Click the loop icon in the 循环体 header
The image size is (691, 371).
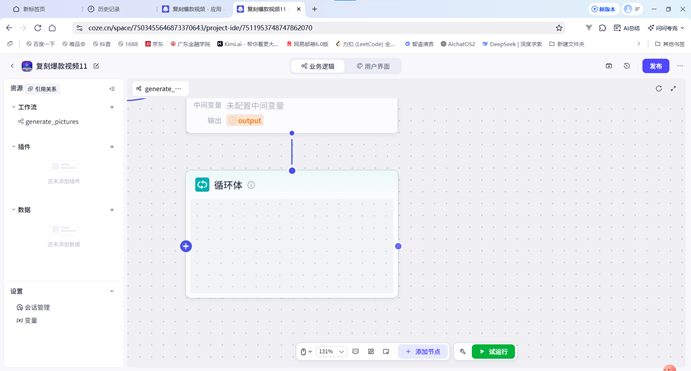tap(202, 185)
